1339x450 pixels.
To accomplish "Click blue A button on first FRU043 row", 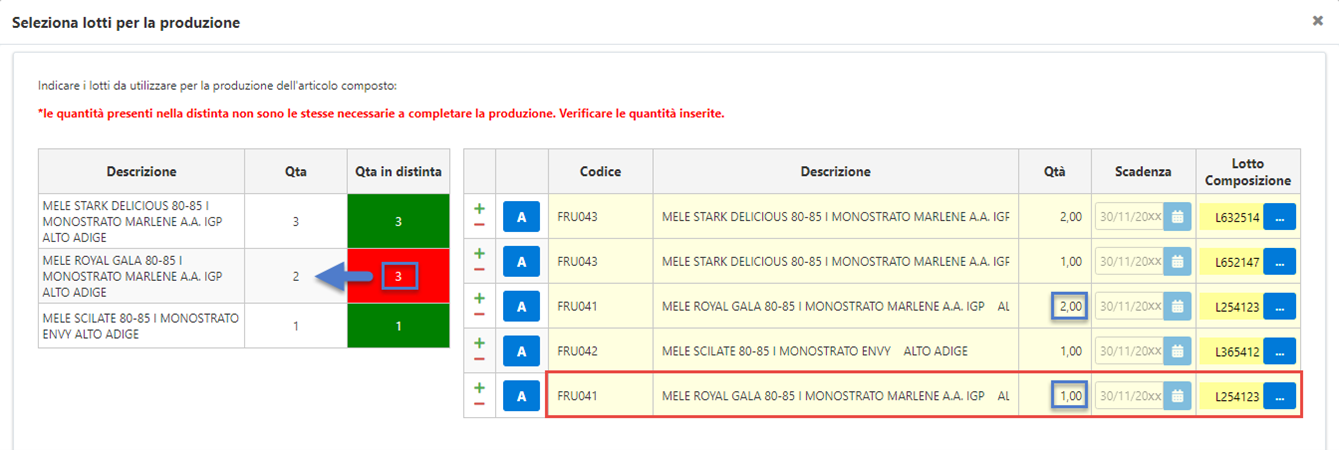I will pos(521,216).
